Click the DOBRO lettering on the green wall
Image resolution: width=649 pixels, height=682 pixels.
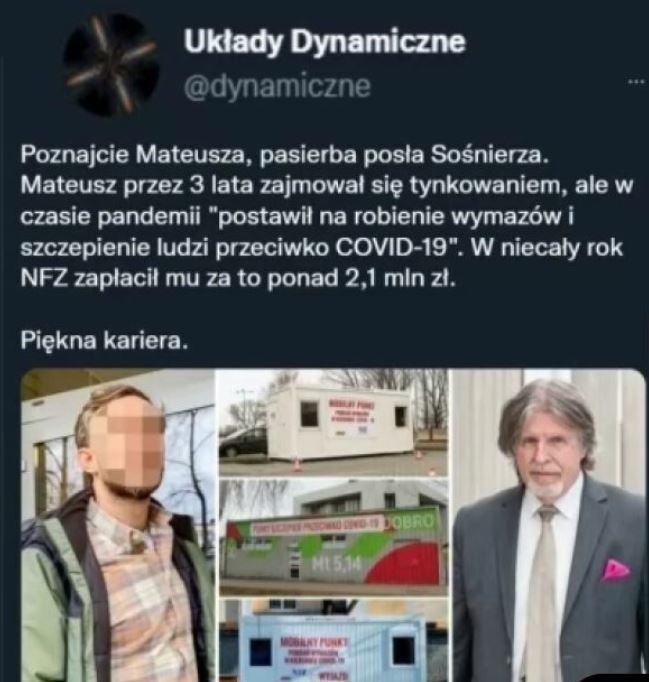click(x=411, y=522)
